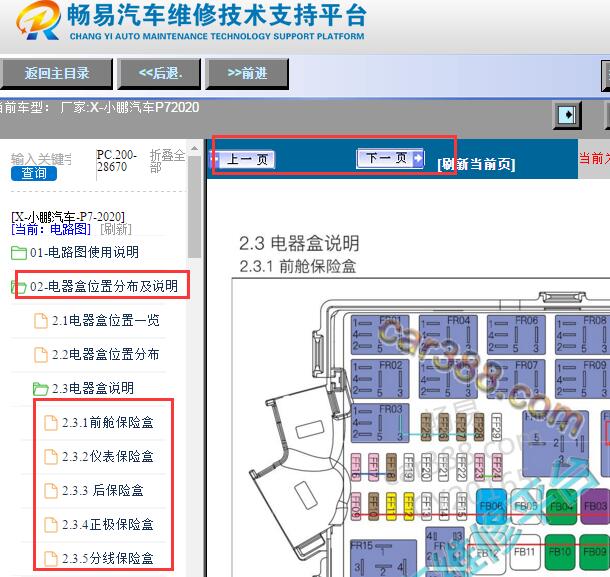This screenshot has width=610, height=577.
Task: Open next page with 下一页 button
Action: pyautogui.click(x=390, y=158)
